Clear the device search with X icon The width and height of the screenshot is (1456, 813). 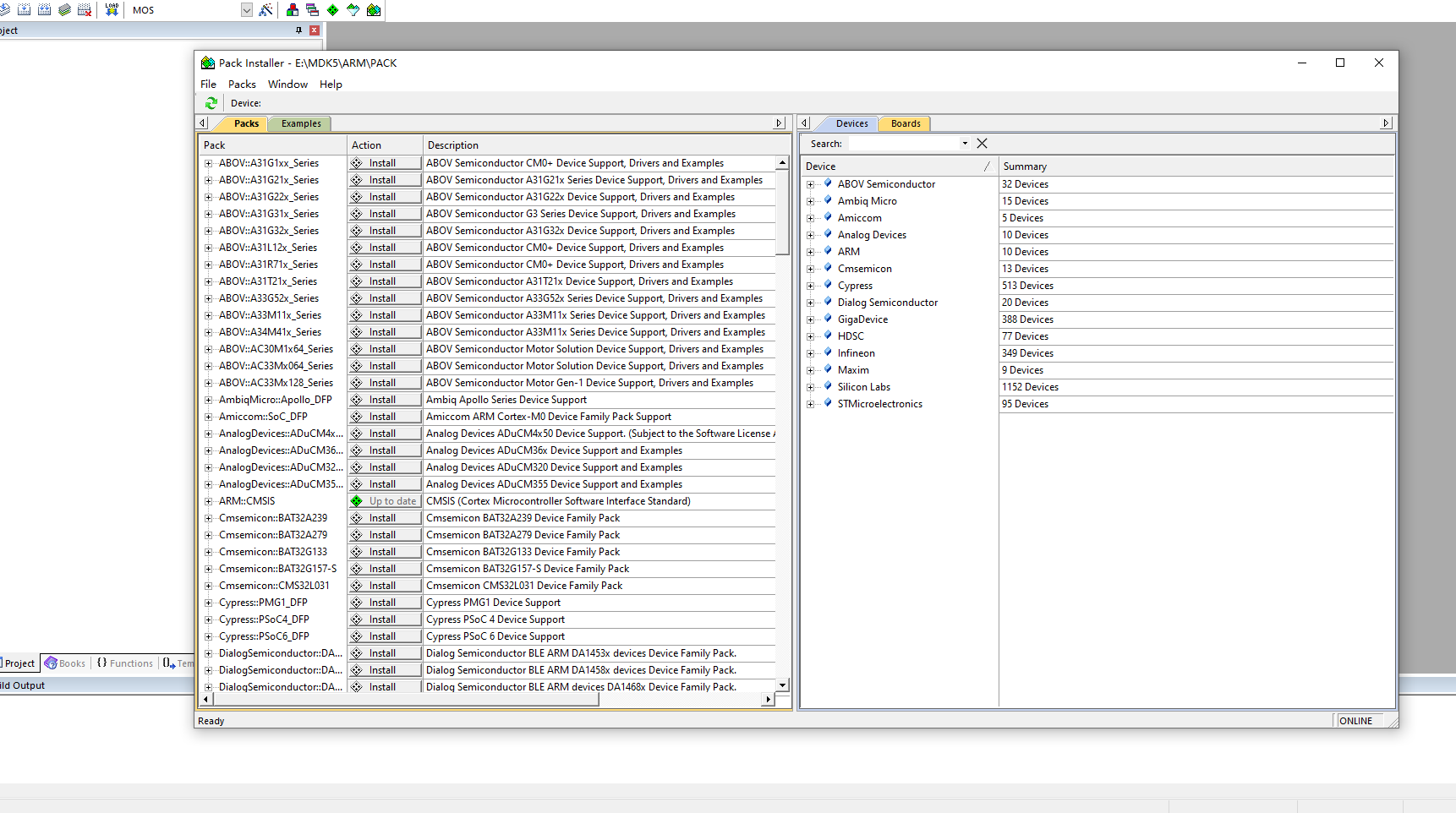[x=982, y=144]
